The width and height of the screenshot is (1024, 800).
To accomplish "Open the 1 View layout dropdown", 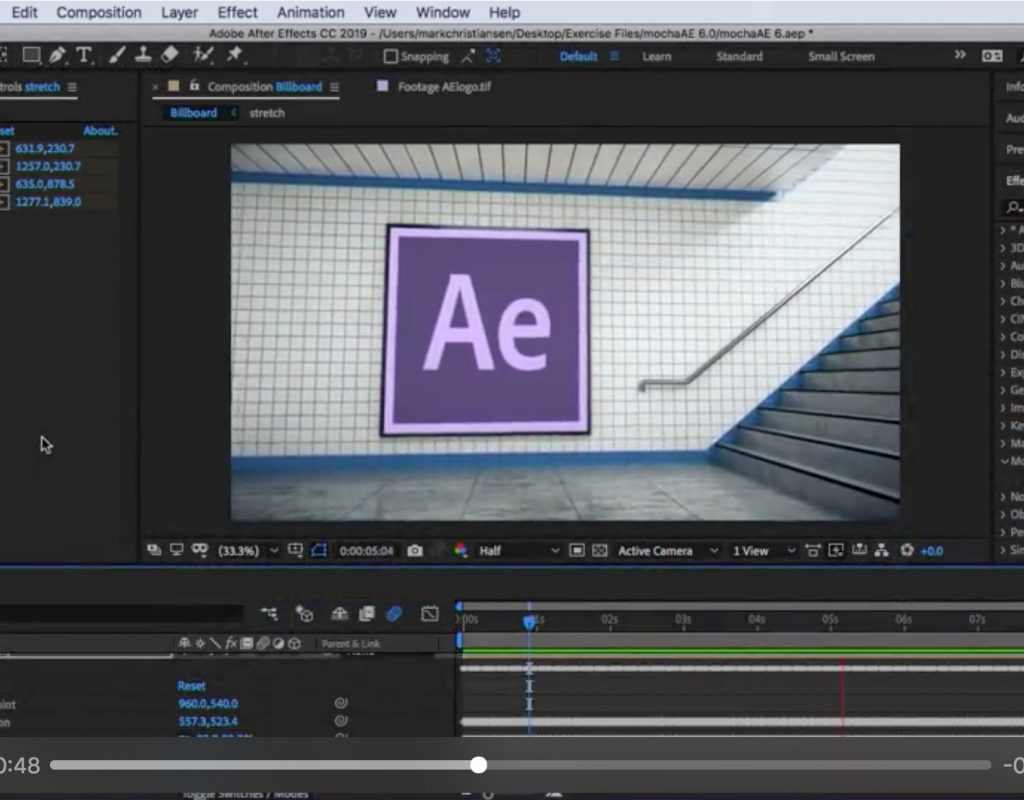I will click(763, 551).
